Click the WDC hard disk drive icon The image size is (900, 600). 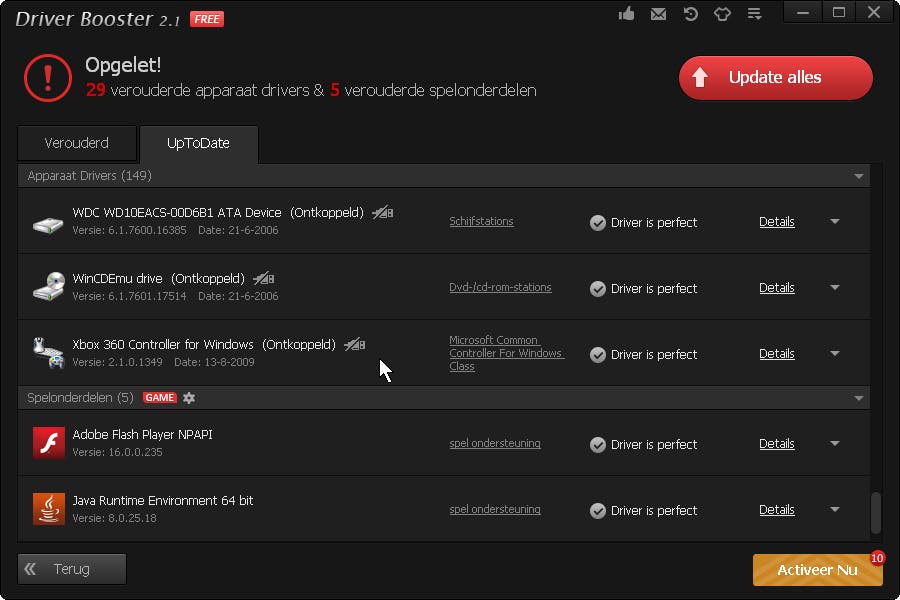pyautogui.click(x=48, y=224)
